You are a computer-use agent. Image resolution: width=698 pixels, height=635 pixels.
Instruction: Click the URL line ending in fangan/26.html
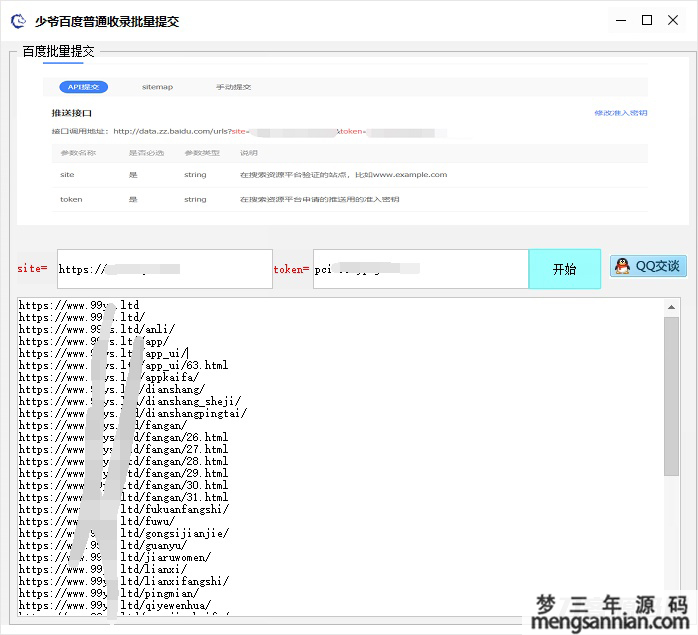click(123, 437)
